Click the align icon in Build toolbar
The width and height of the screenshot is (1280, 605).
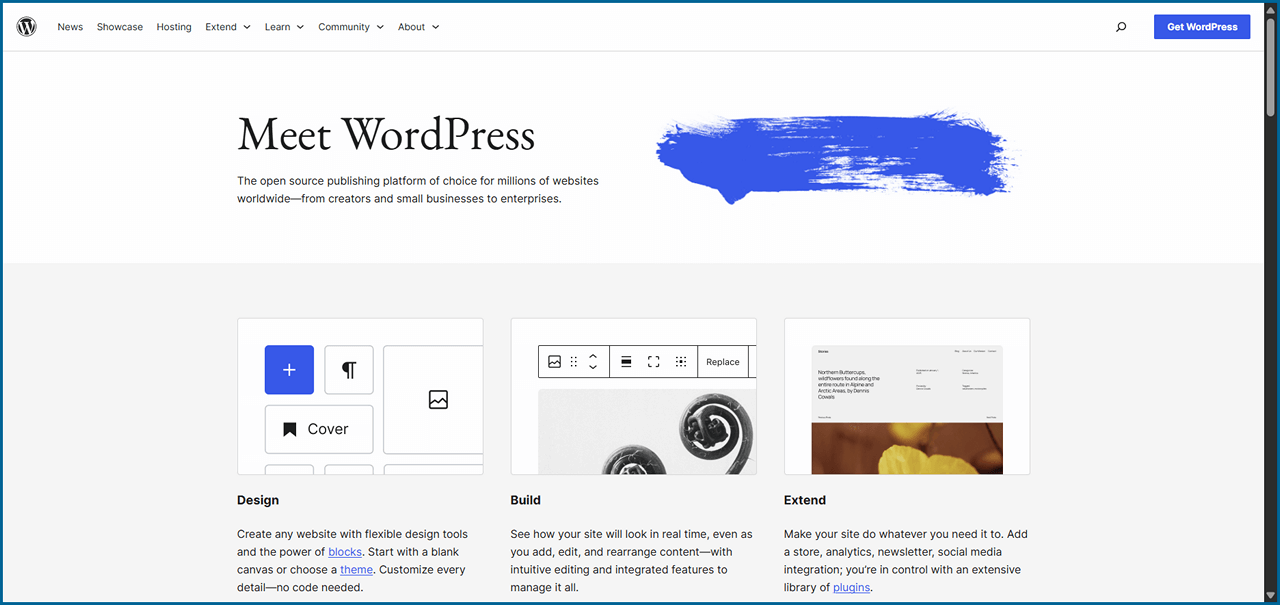pyautogui.click(x=626, y=362)
